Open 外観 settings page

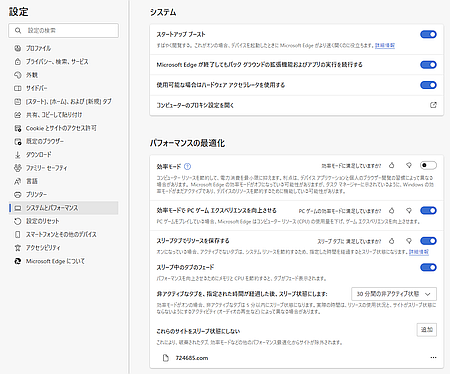pyautogui.click(x=63, y=75)
